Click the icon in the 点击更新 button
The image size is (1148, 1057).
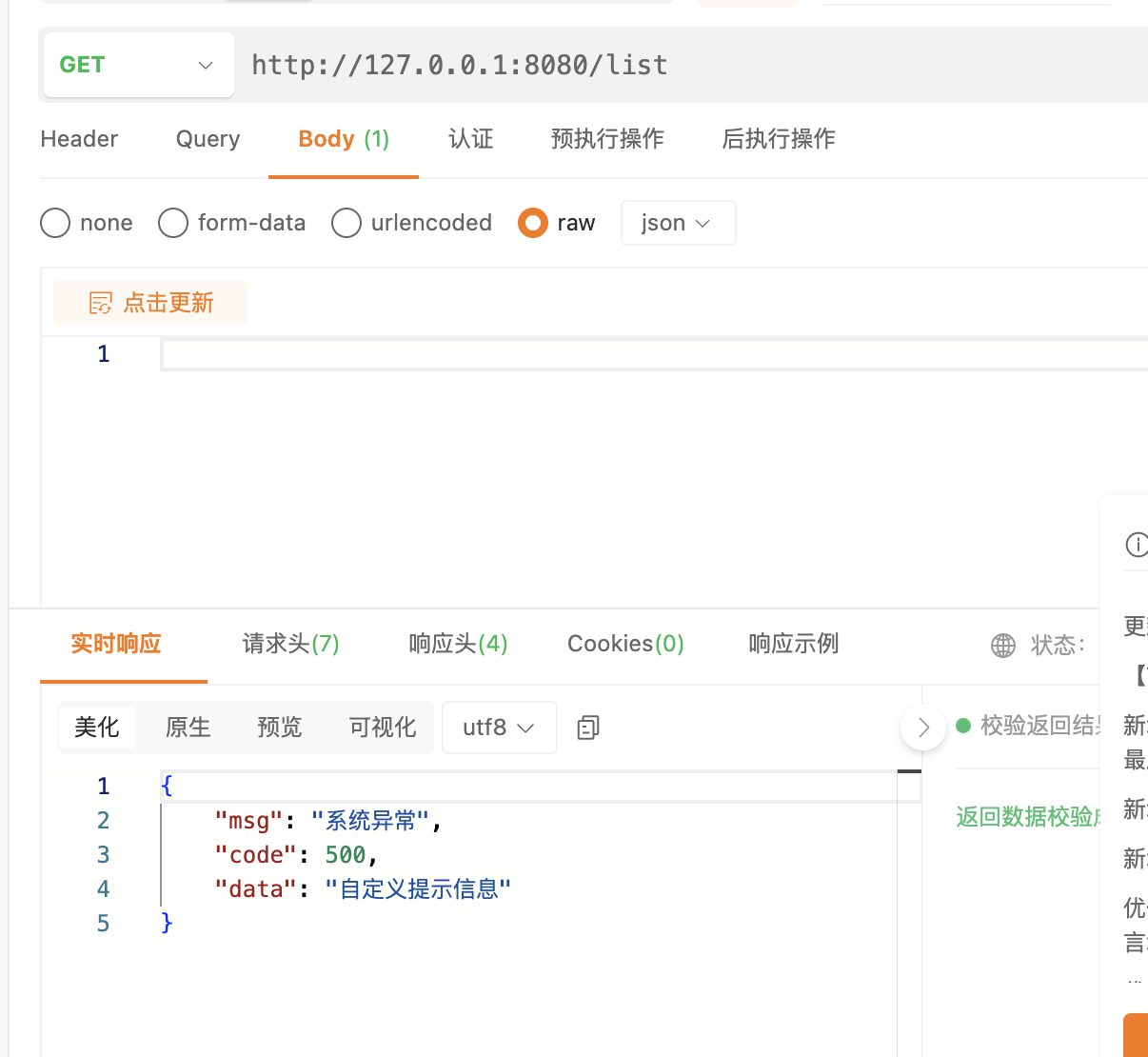(101, 303)
